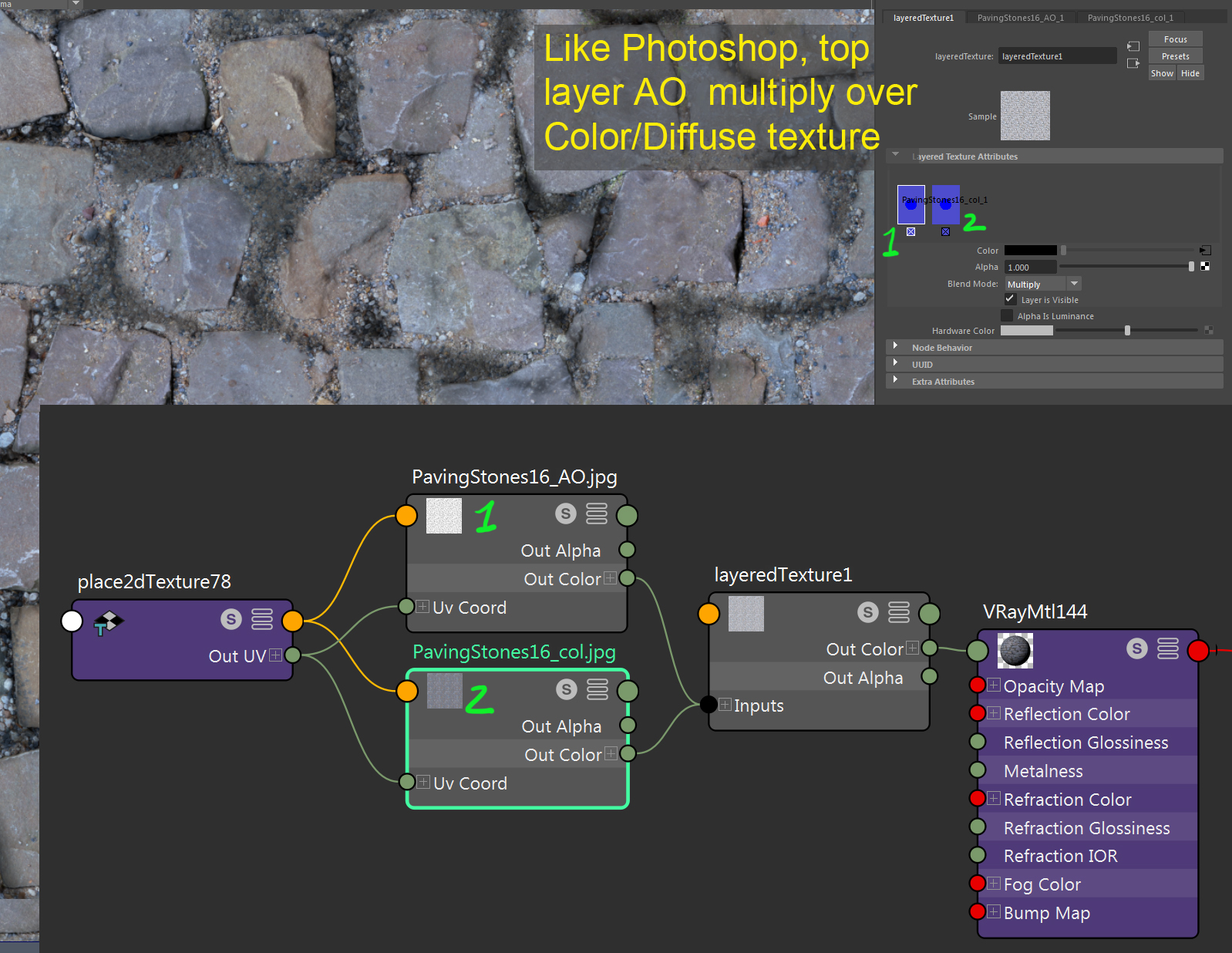Click solo S icon on PavingStones16_col.jpg node

point(567,689)
